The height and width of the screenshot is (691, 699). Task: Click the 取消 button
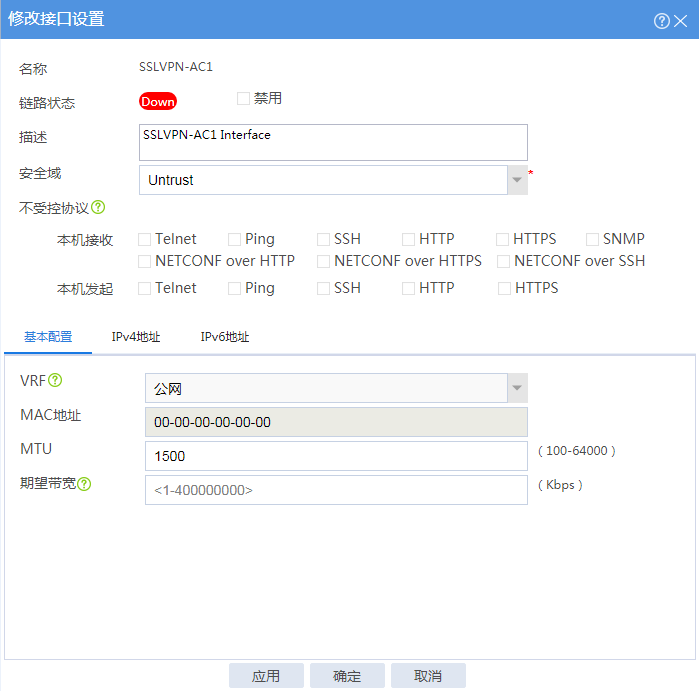coord(428,676)
